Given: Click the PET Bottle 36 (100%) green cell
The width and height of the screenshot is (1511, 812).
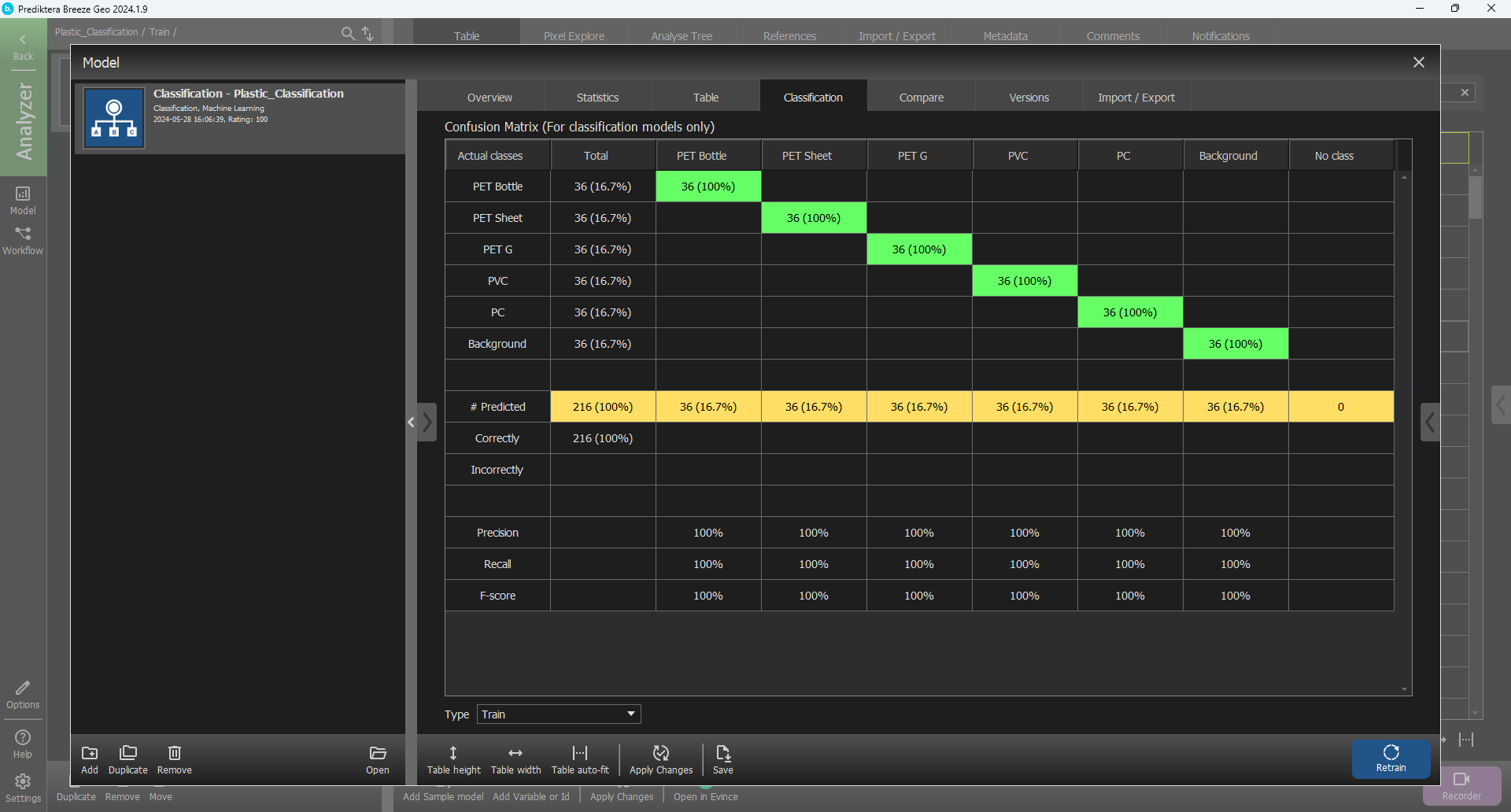Looking at the screenshot, I should 708,186.
